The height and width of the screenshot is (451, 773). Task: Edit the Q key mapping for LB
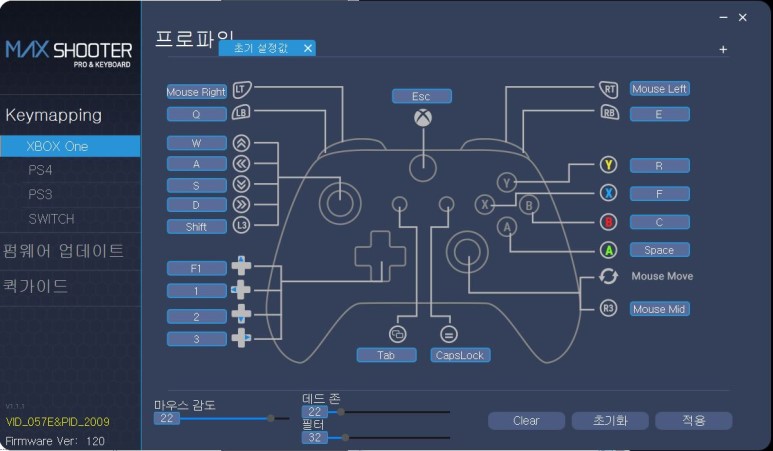tap(196, 114)
